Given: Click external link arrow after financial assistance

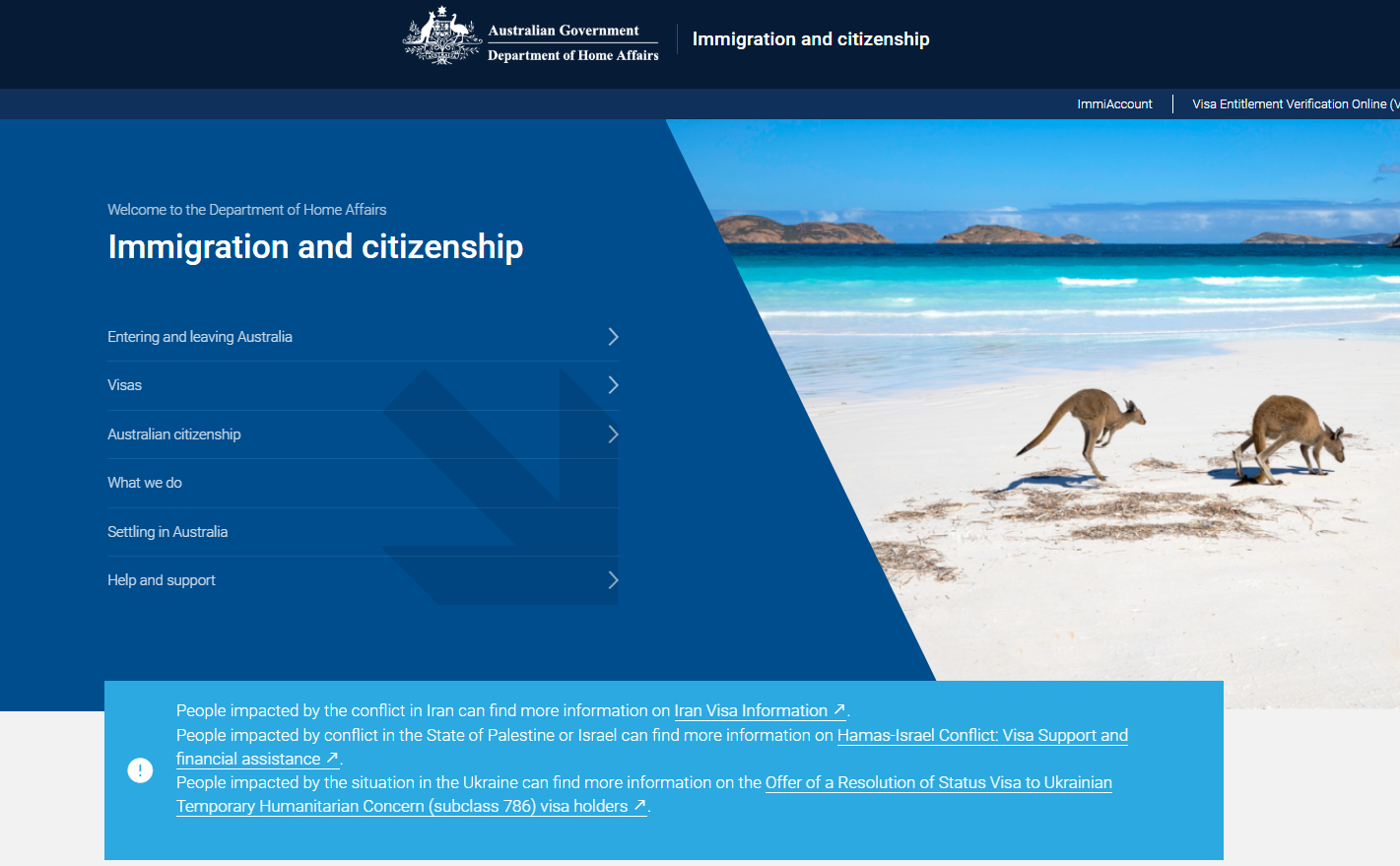Looking at the screenshot, I should (332, 759).
